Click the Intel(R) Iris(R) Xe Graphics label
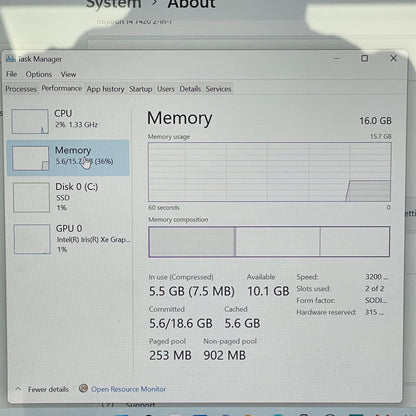Image resolution: width=416 pixels, height=416 pixels. click(93, 239)
